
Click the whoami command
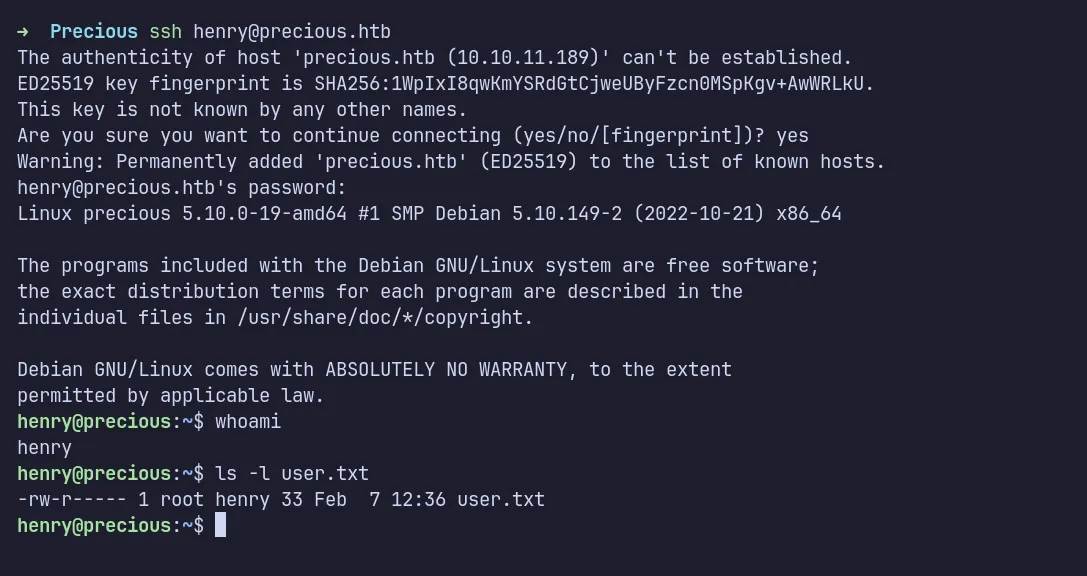tap(248, 422)
